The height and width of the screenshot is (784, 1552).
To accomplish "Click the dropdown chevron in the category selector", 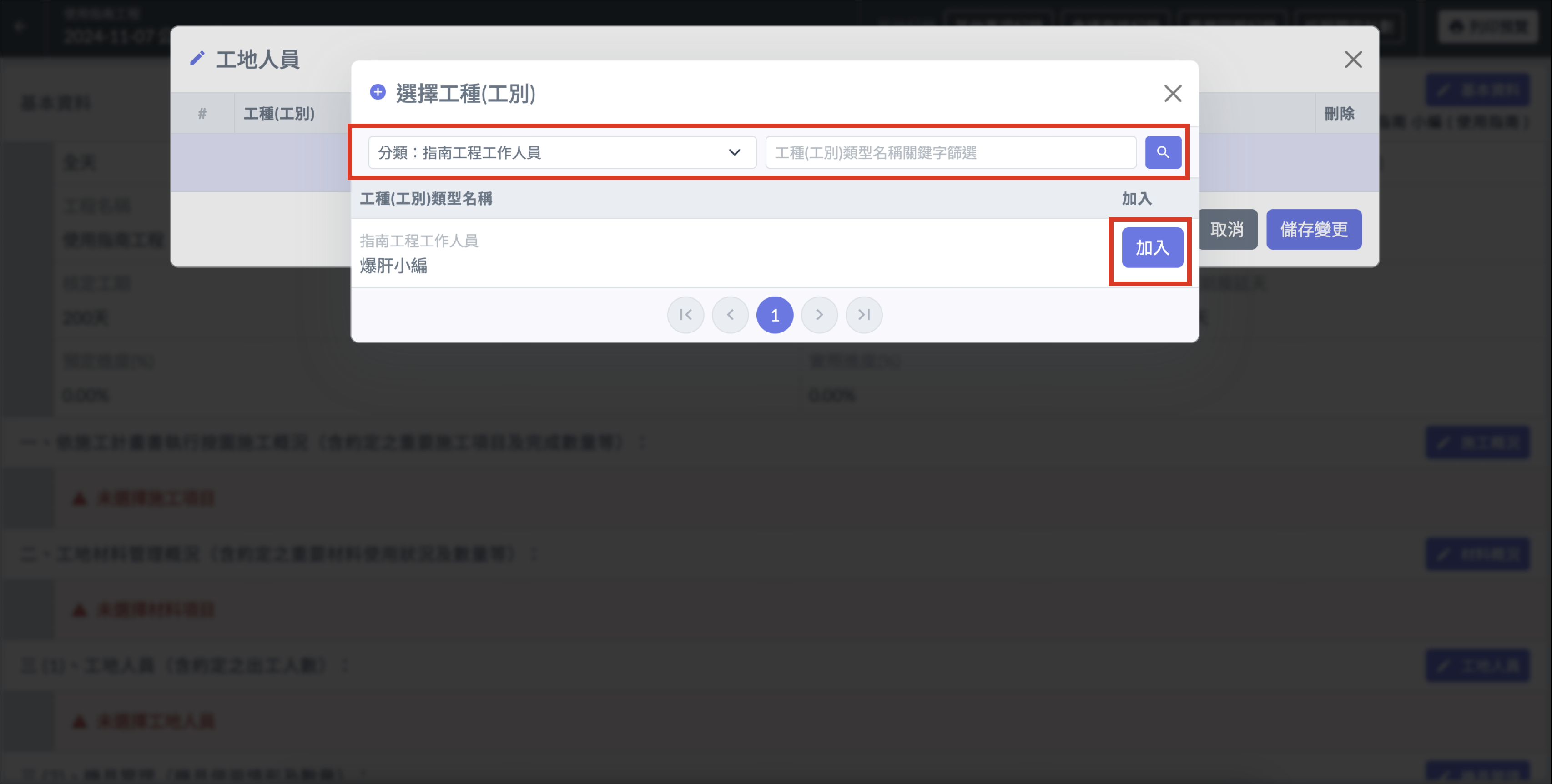I will [734, 152].
